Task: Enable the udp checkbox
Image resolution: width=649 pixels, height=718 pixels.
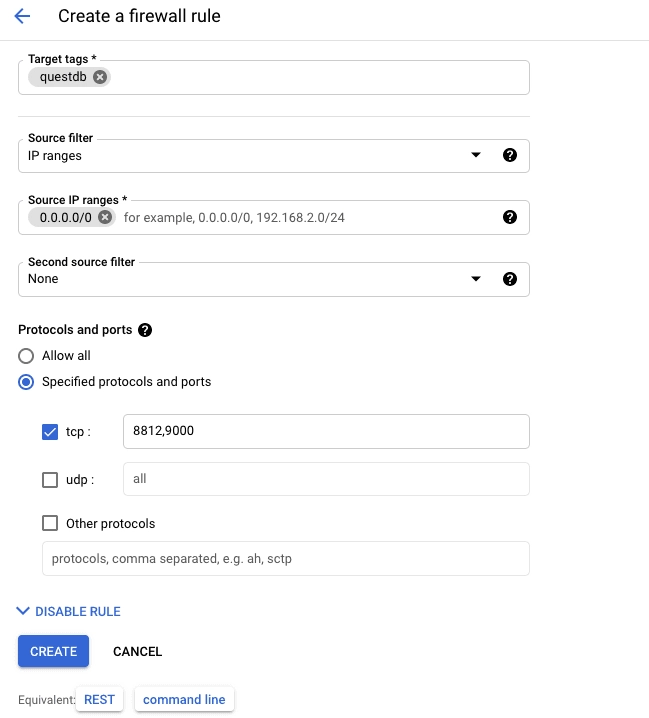Action: [50, 480]
